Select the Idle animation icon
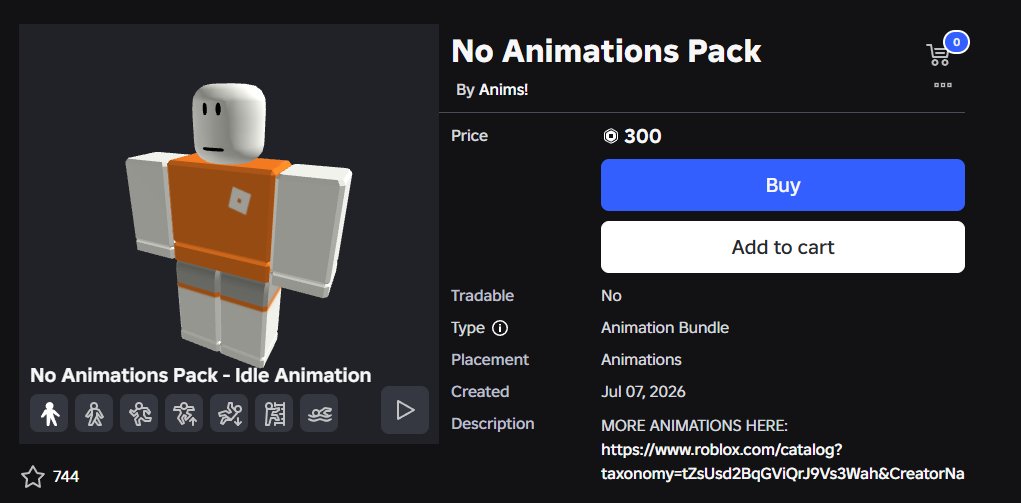The width and height of the screenshot is (1021, 503). point(49,413)
